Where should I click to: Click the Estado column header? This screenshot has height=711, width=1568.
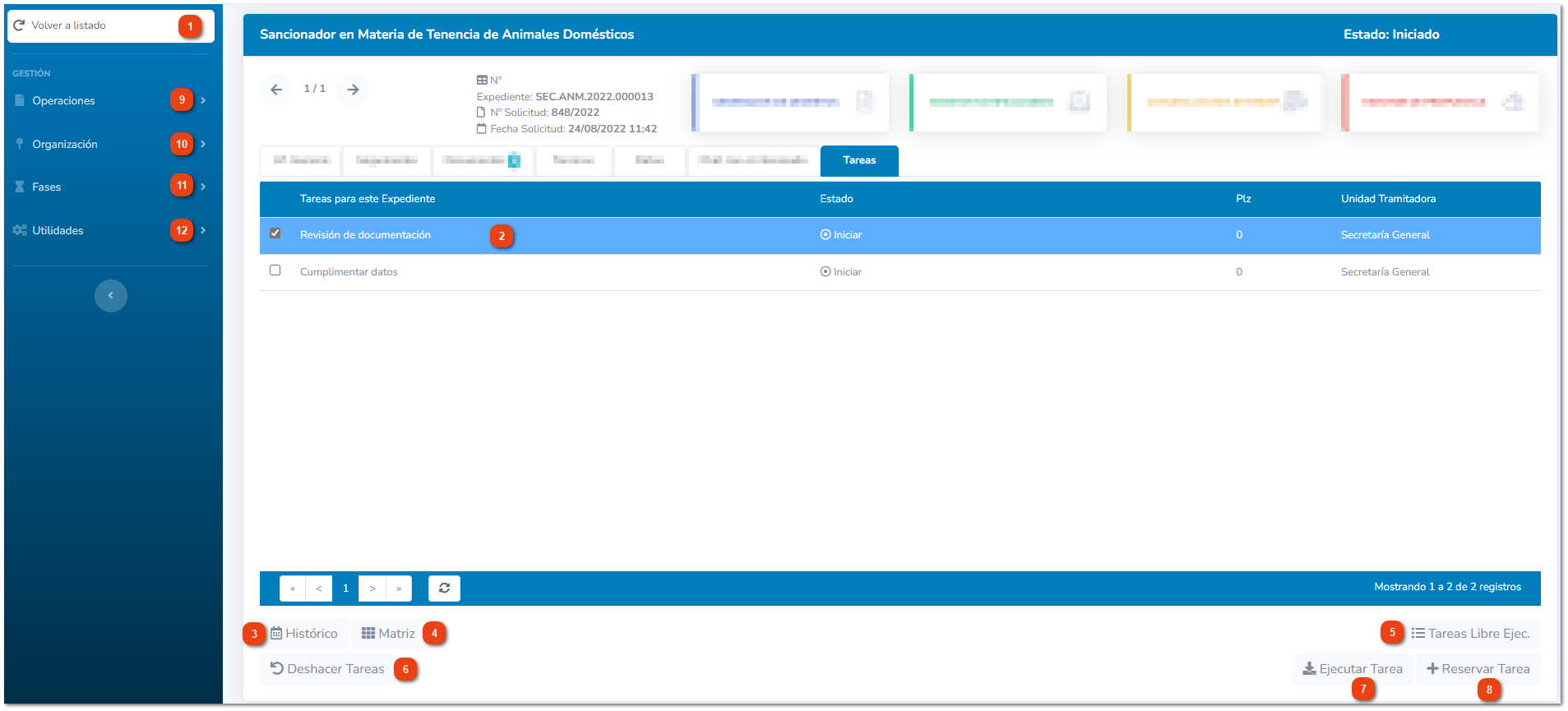click(836, 199)
